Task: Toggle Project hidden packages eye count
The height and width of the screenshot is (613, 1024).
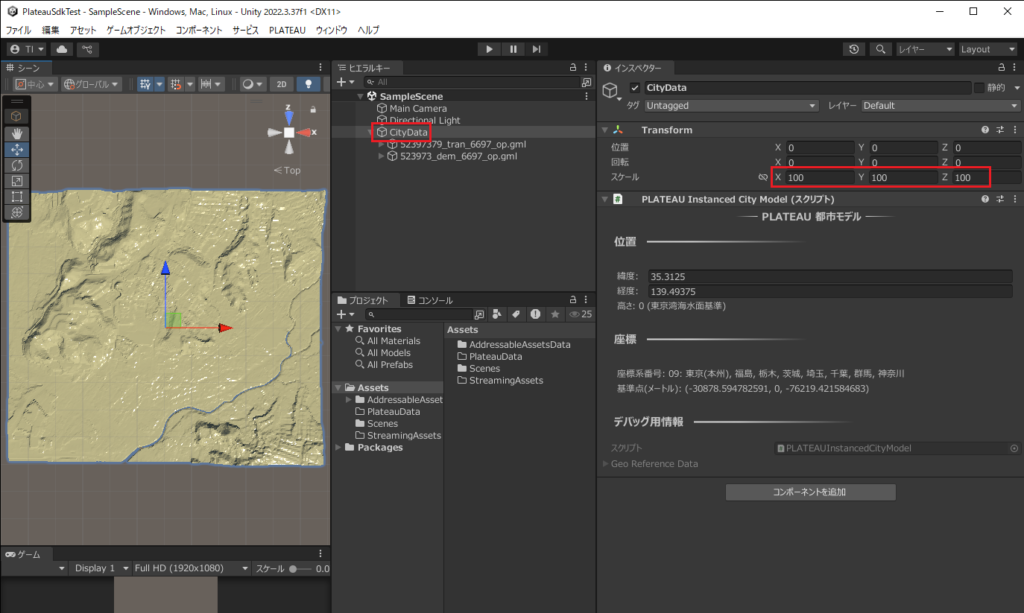Action: pos(580,315)
